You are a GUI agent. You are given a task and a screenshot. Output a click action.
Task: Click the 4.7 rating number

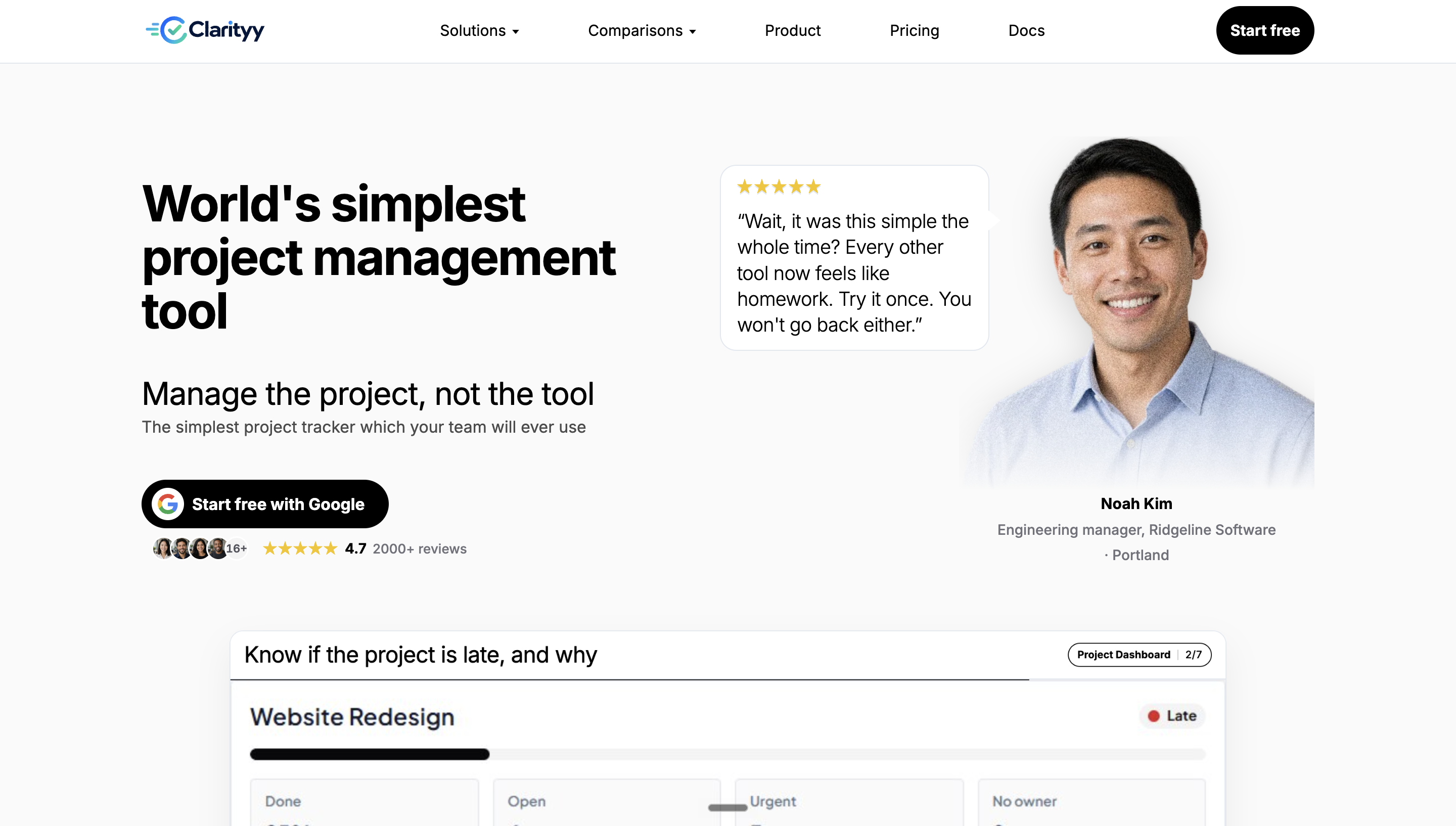[355, 548]
